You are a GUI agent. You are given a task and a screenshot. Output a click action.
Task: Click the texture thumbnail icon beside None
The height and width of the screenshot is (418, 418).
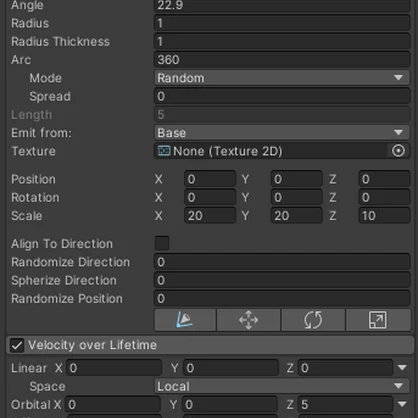coord(164,151)
